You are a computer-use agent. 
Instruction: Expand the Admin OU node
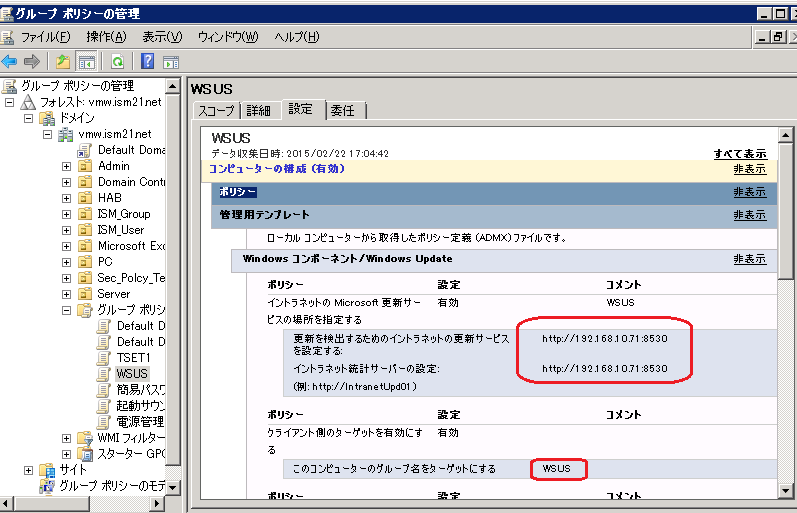67,166
